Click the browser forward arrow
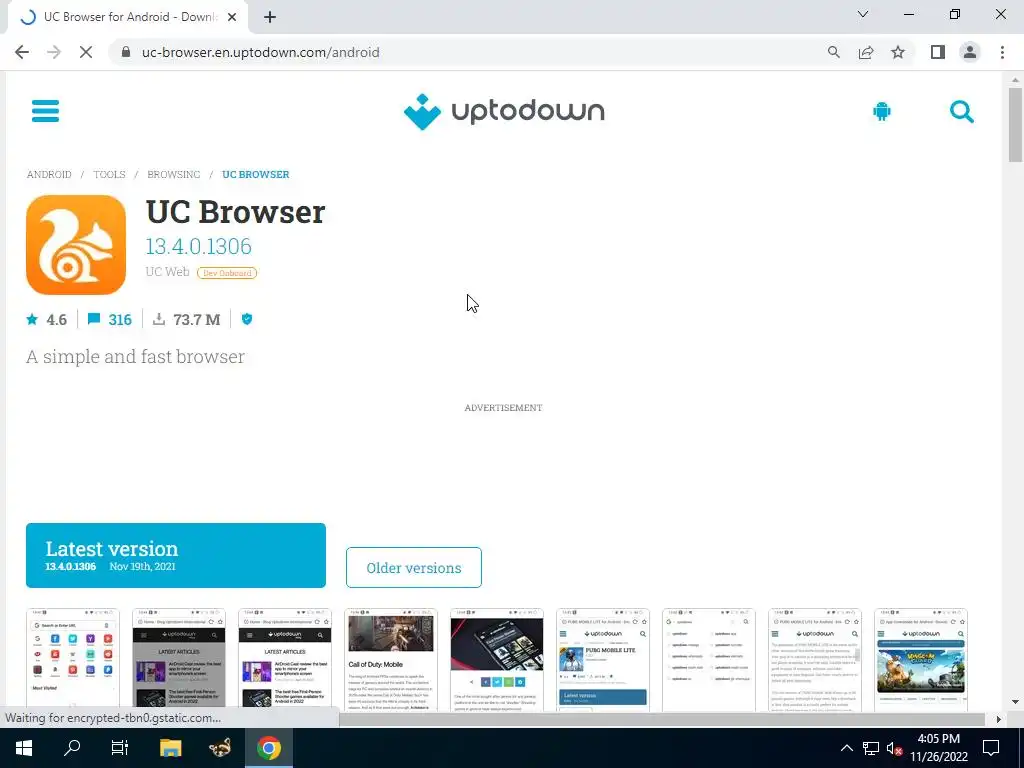Image resolution: width=1024 pixels, height=768 pixels. pyautogui.click(x=54, y=52)
